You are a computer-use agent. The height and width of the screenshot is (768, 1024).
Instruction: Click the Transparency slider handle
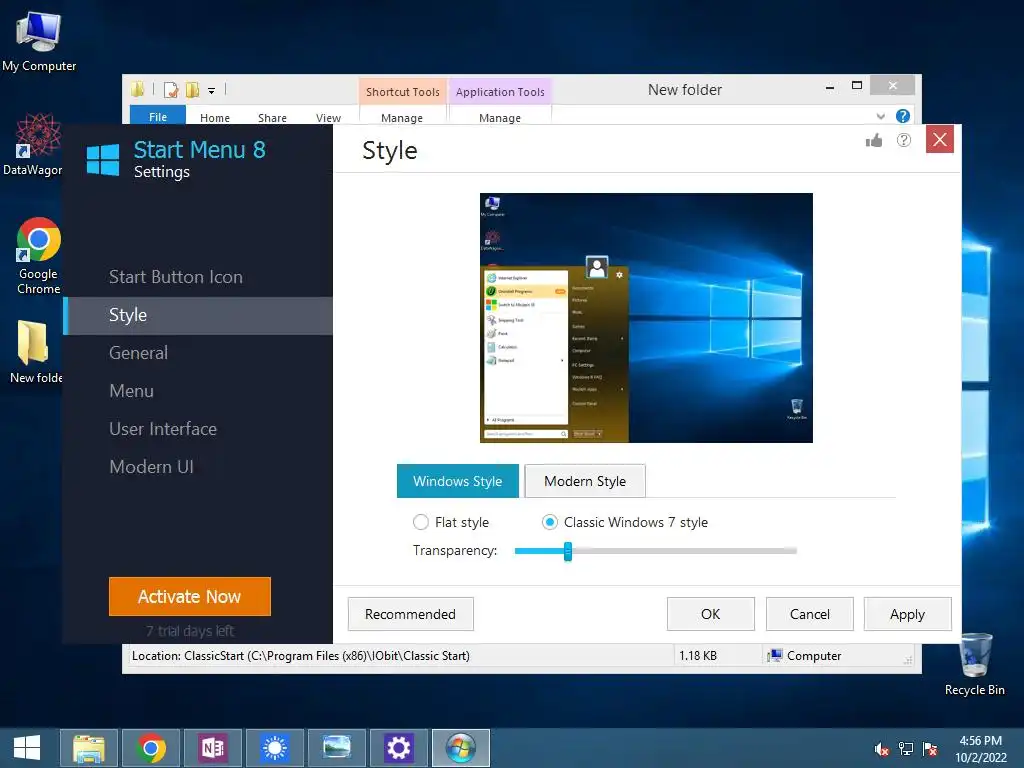568,551
